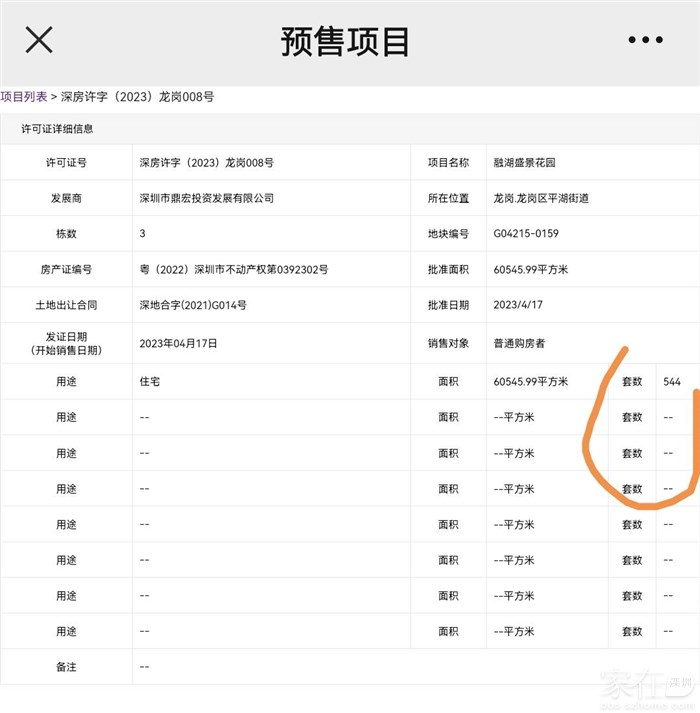The image size is (700, 713).
Task: Click the 深房许字（2023）龙岗008号 breadcrumb text
Action: coord(137,97)
